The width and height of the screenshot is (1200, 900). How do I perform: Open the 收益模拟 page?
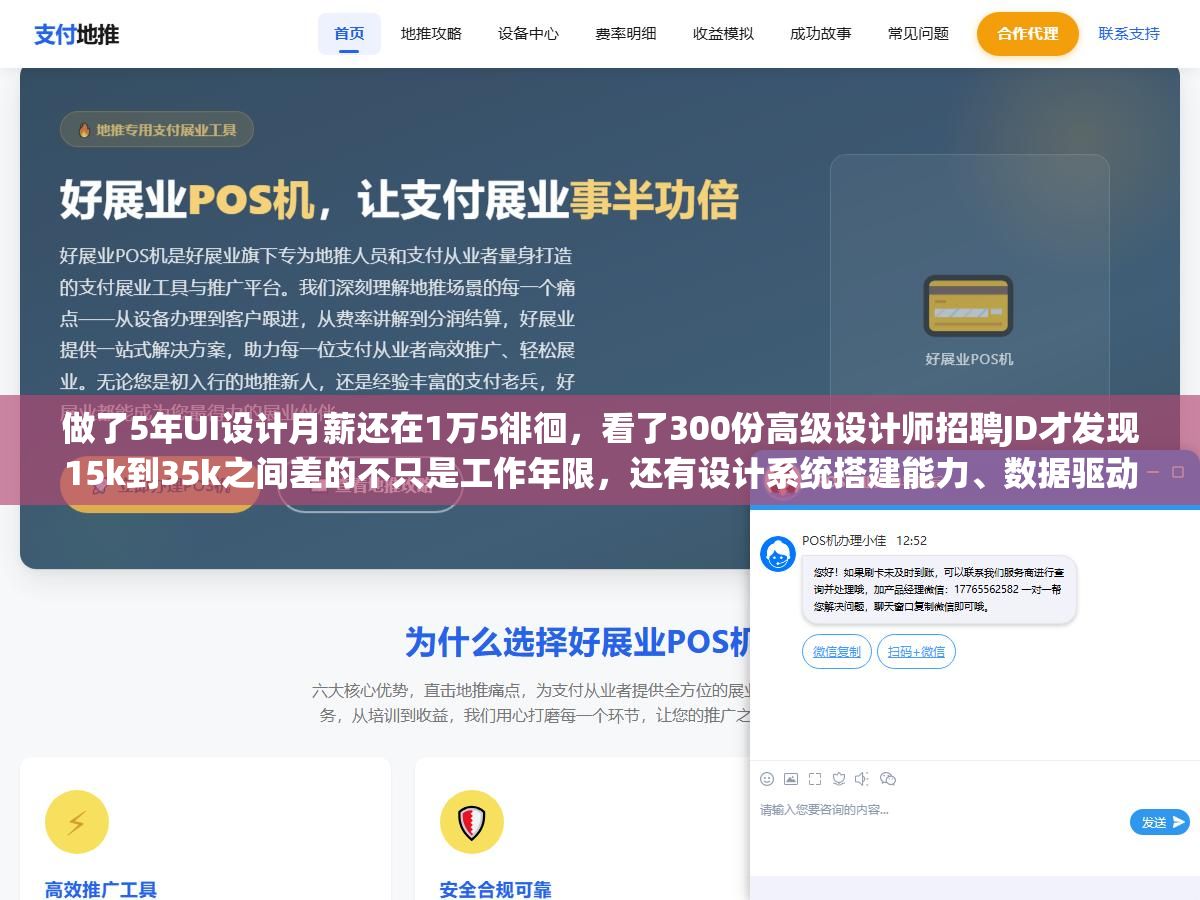[x=723, y=33]
